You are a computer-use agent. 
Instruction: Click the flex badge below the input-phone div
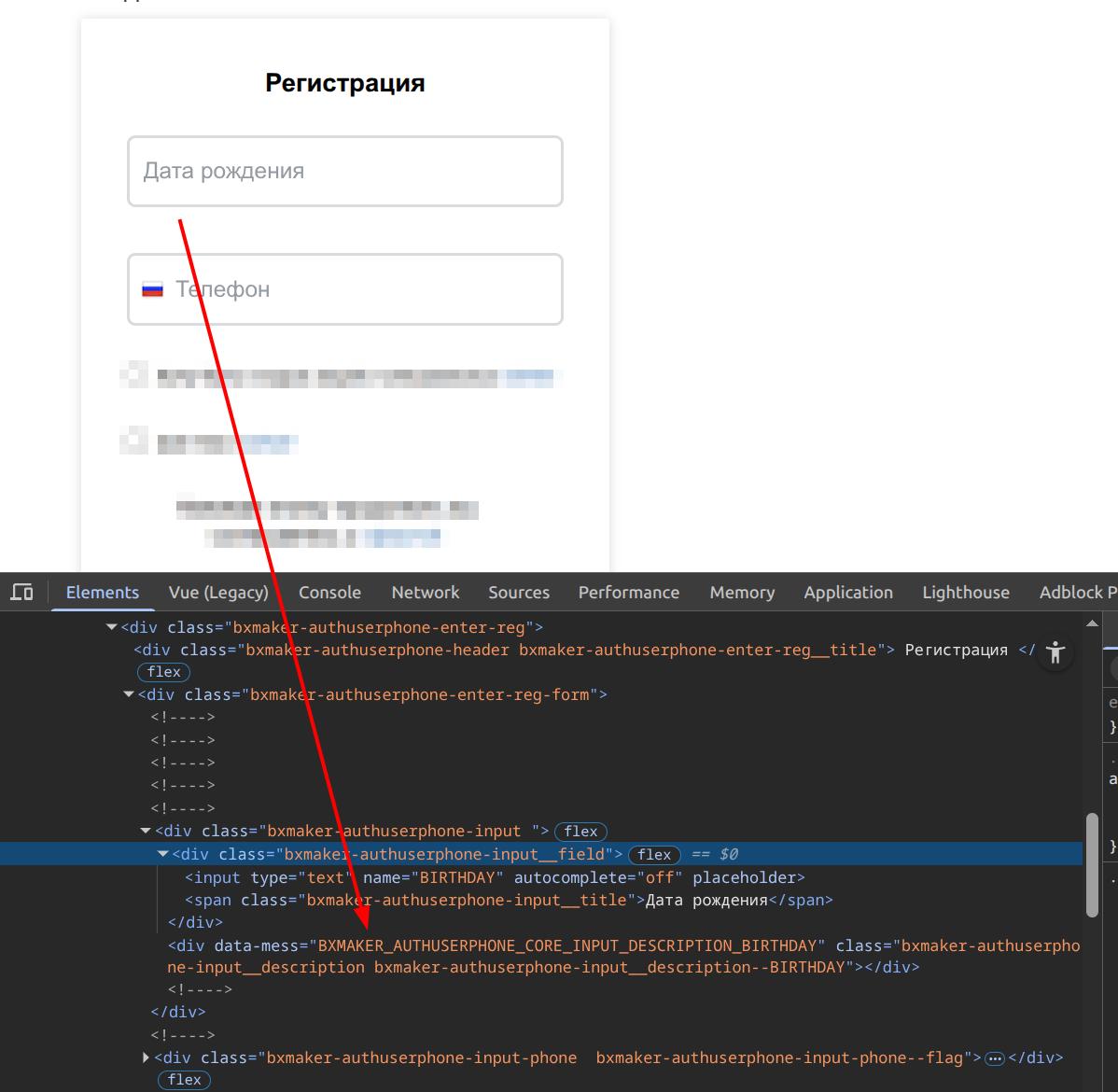[184, 1080]
